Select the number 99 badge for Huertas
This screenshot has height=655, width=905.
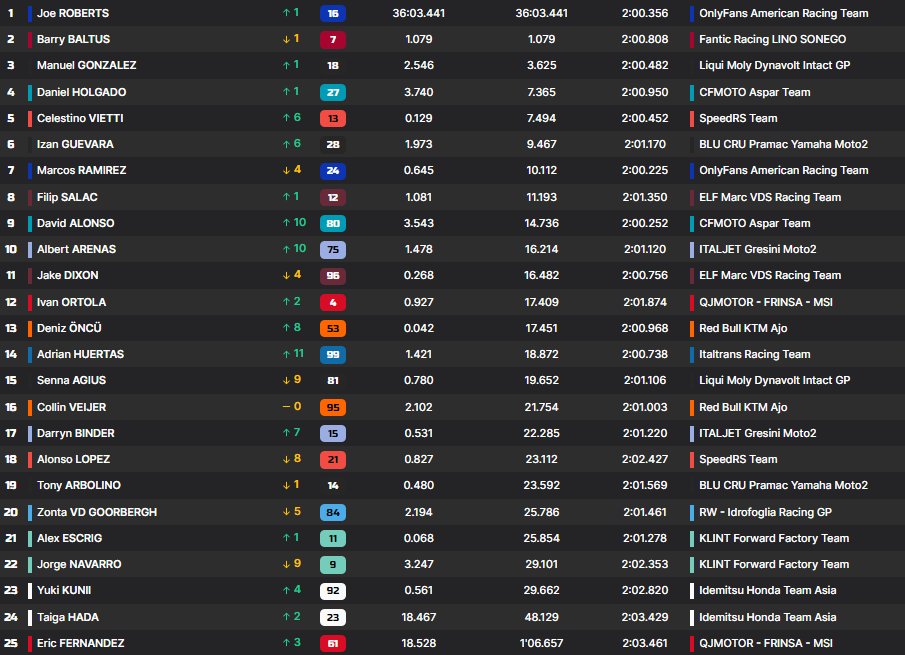click(x=333, y=354)
